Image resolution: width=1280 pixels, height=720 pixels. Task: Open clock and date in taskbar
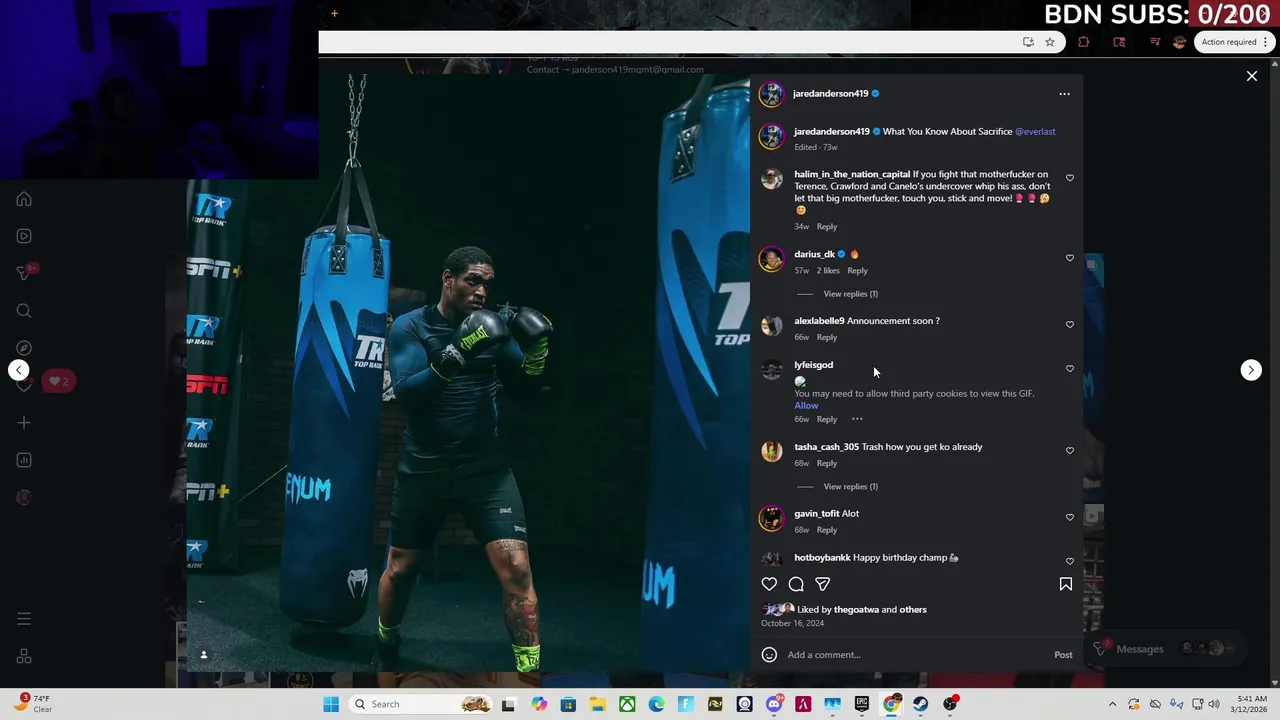pos(1251,704)
